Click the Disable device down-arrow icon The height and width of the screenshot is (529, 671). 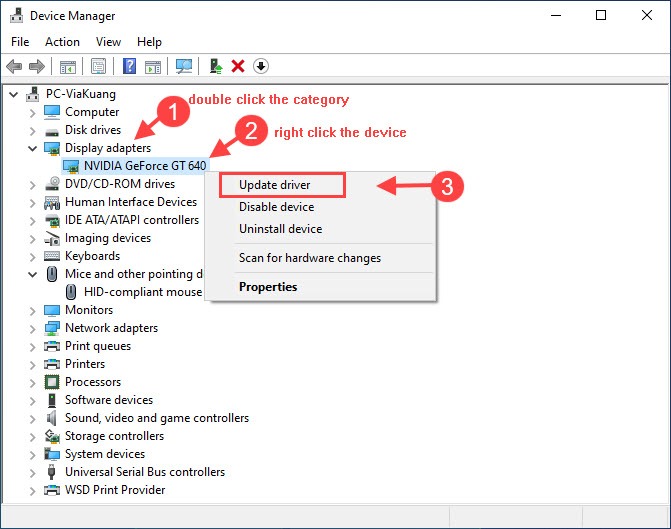pos(261,66)
